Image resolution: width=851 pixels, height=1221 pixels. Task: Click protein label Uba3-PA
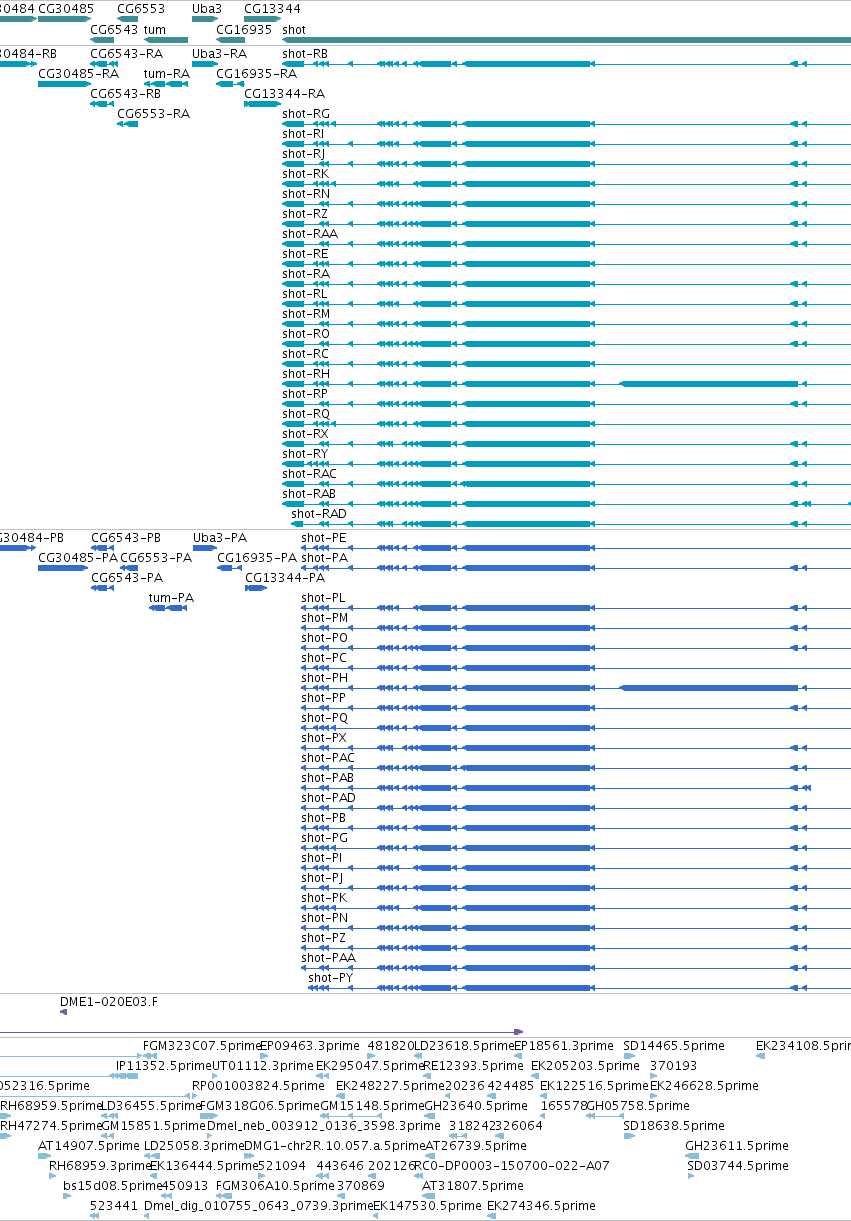219,538
